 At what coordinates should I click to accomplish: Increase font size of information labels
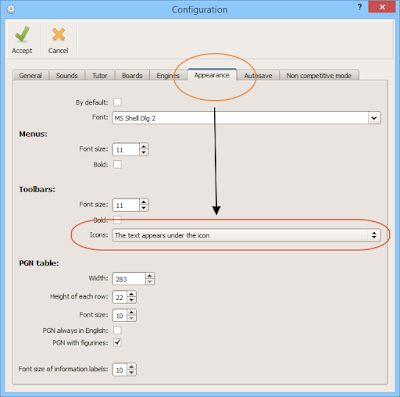132,367
